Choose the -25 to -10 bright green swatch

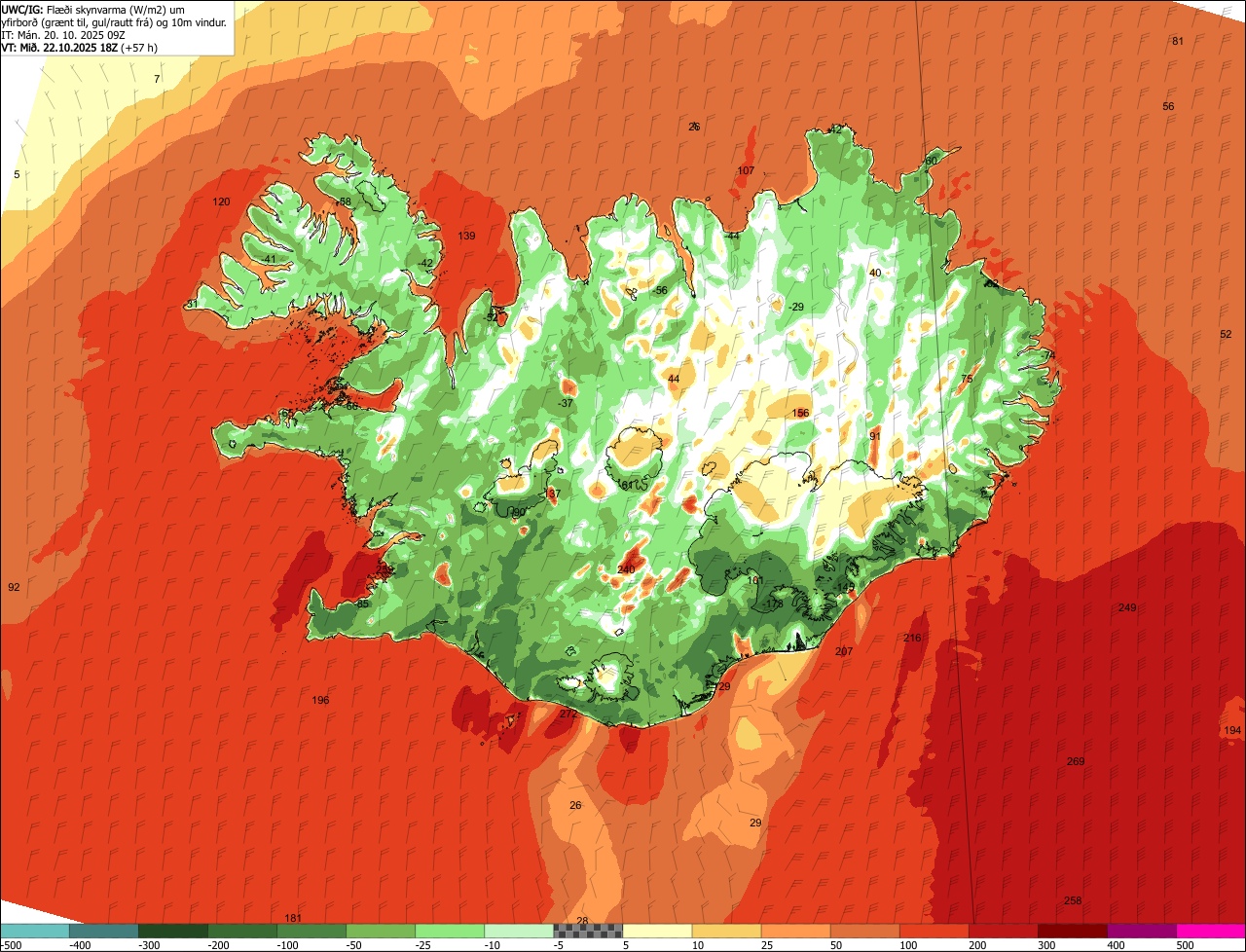pyautogui.click(x=449, y=931)
